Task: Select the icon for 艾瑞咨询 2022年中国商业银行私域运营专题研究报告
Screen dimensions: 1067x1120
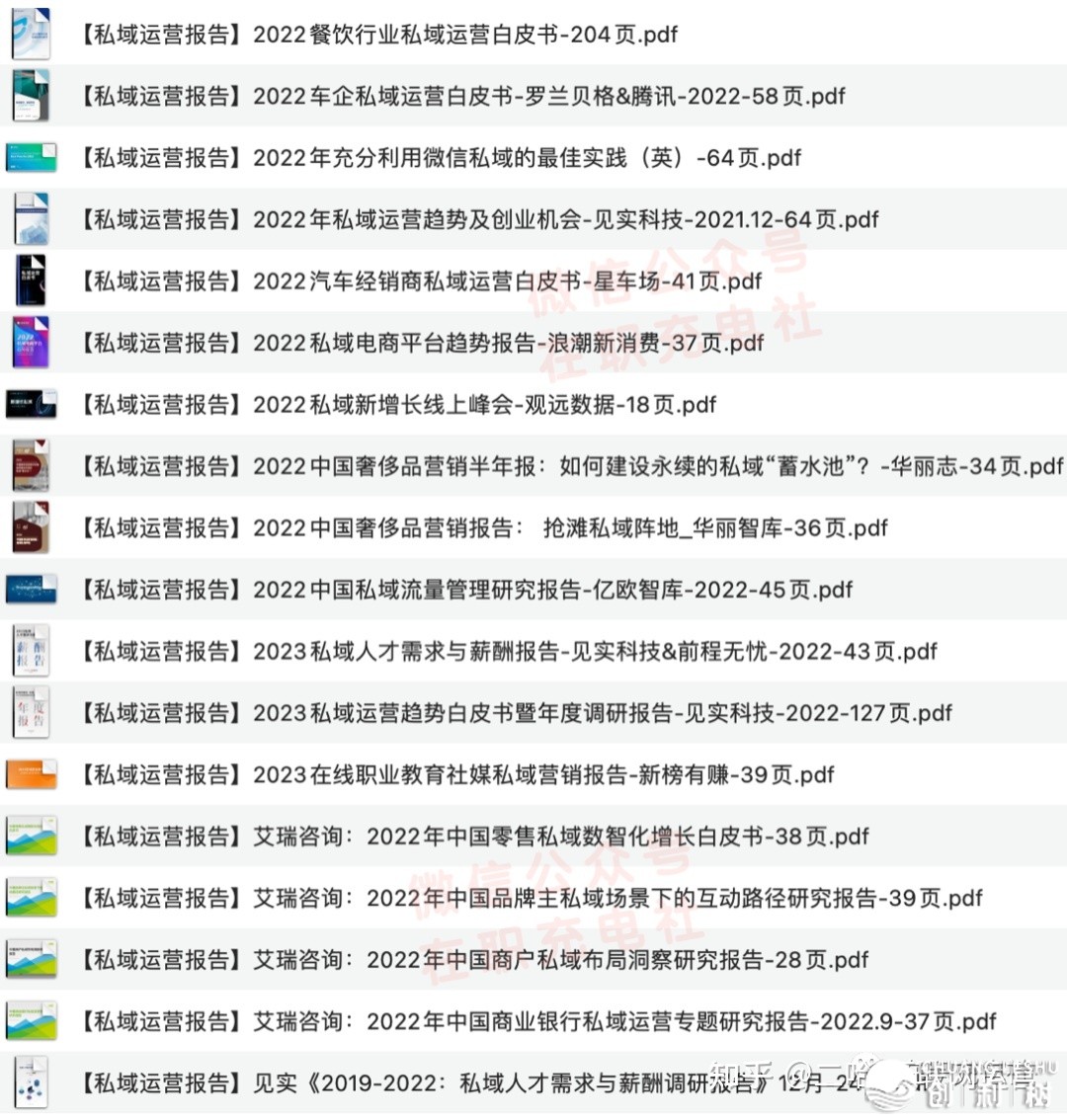Action: point(31,1021)
